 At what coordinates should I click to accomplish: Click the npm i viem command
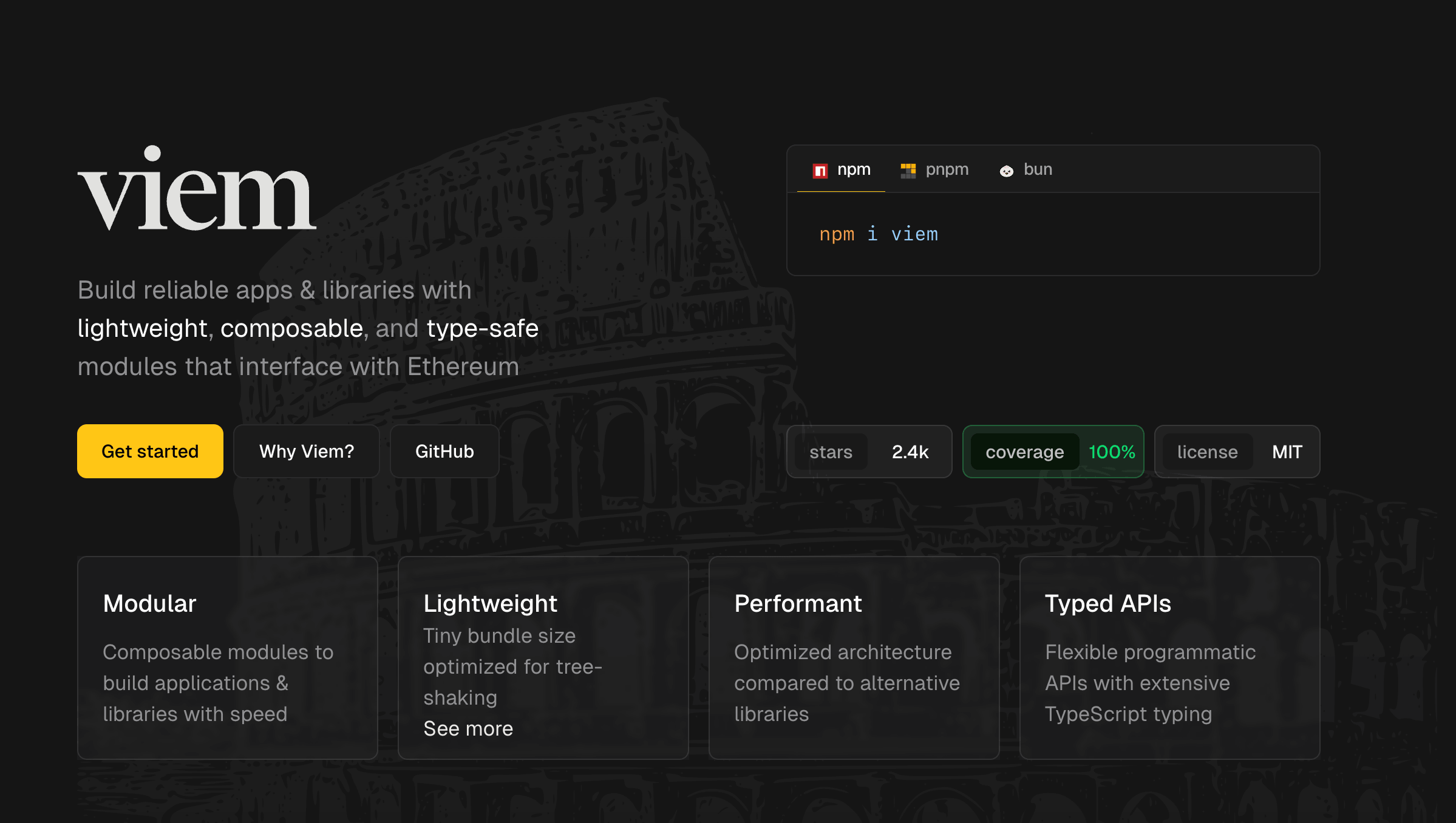(x=879, y=234)
